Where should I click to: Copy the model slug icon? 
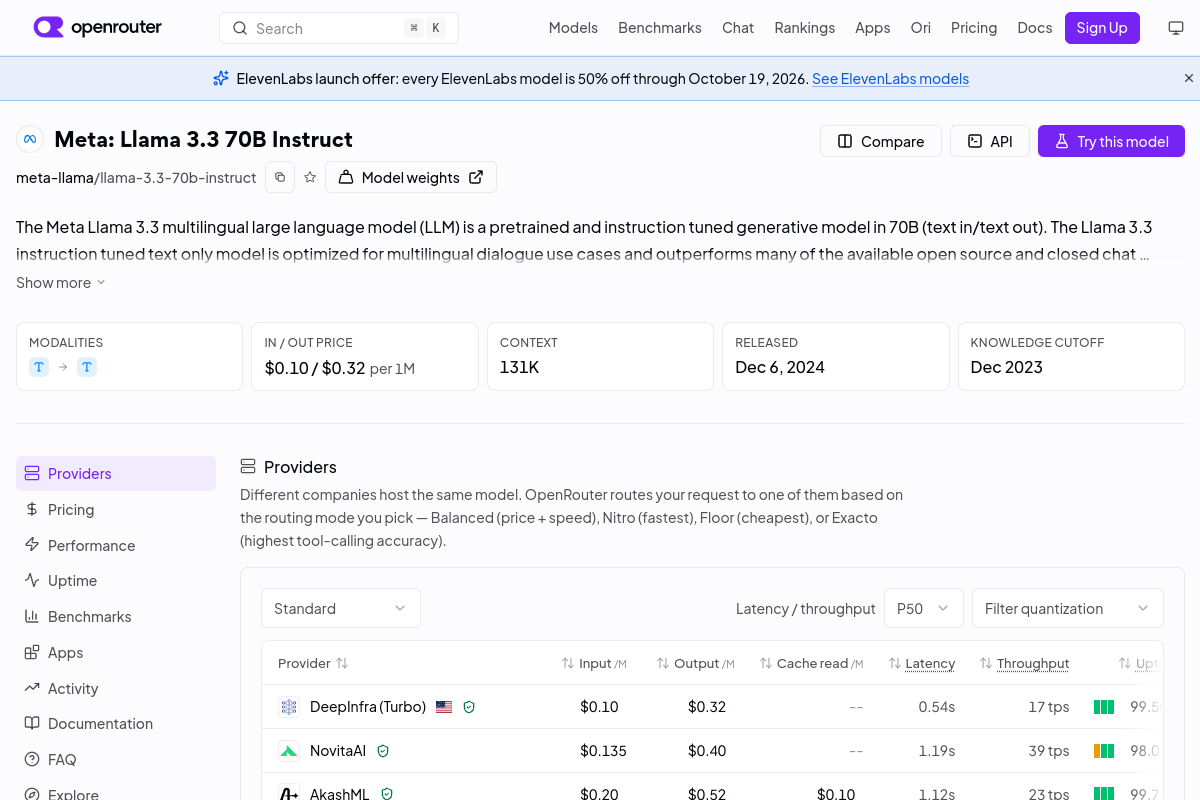[x=280, y=177]
